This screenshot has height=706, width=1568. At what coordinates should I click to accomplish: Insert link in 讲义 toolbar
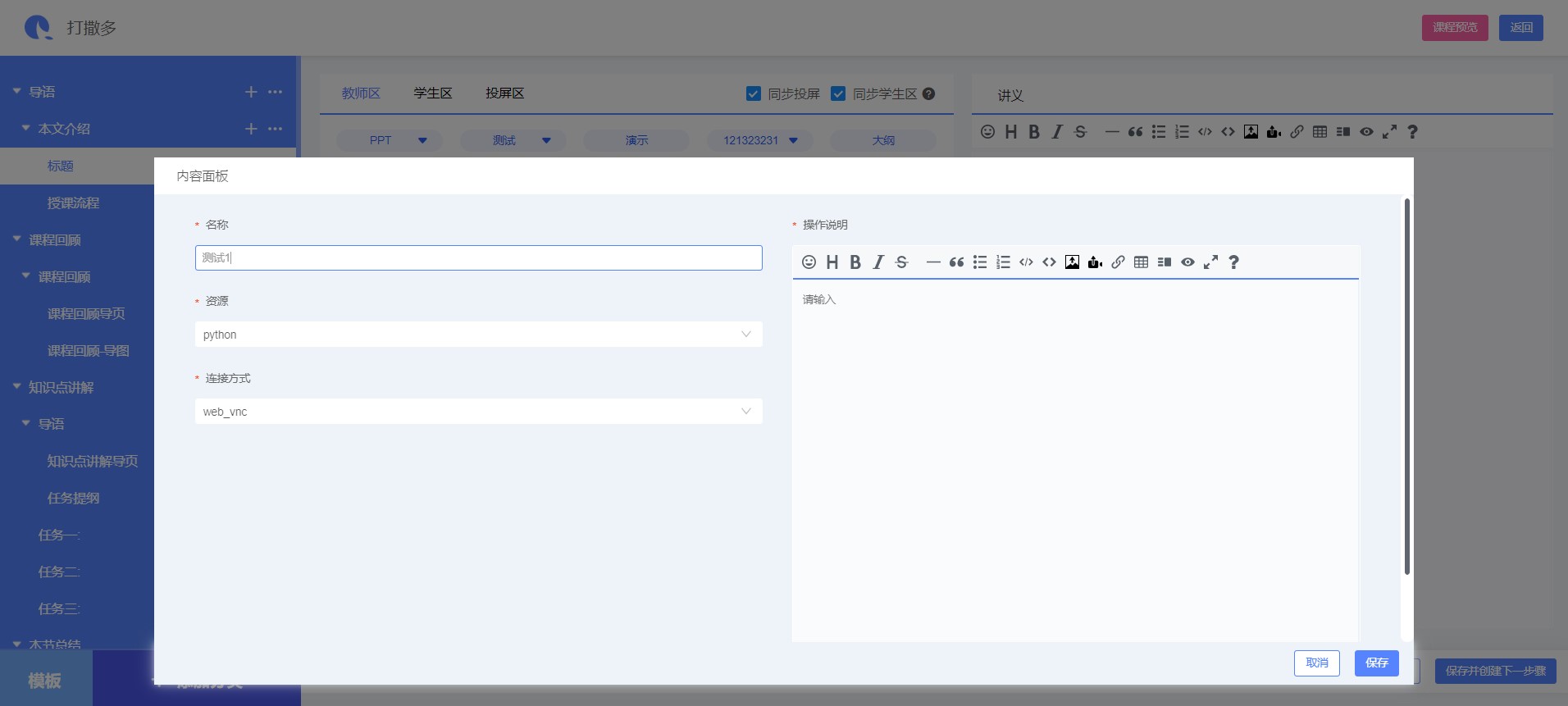1297,132
